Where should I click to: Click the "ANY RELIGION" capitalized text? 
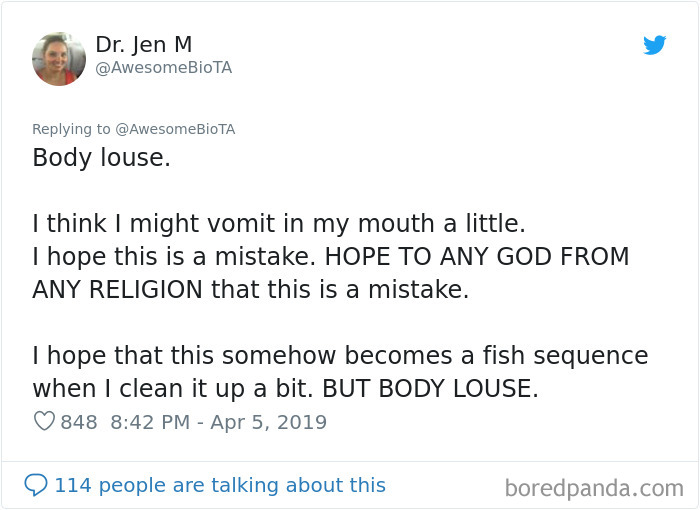[116, 290]
